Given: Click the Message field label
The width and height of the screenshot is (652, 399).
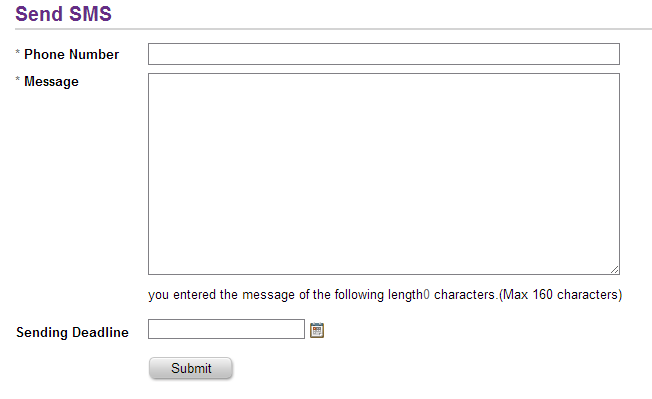Looking at the screenshot, I should pos(51,82).
